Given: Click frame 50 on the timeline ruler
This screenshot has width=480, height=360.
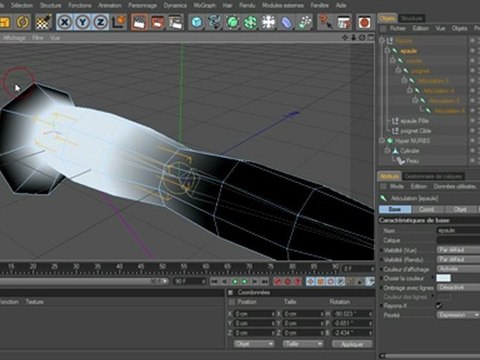Looking at the screenshot, I should (x=162, y=266).
